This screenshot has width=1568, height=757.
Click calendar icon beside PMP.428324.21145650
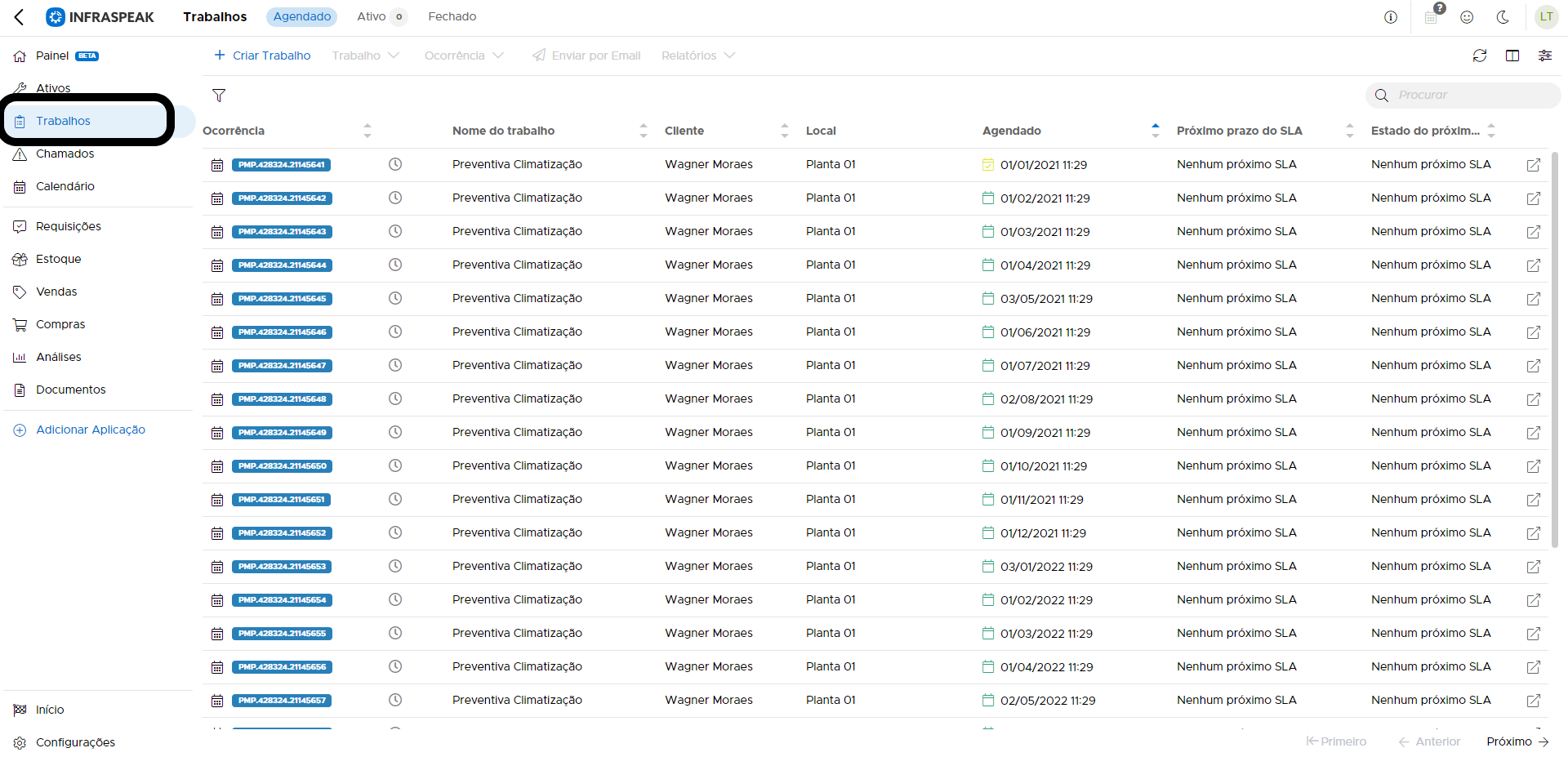click(x=217, y=466)
